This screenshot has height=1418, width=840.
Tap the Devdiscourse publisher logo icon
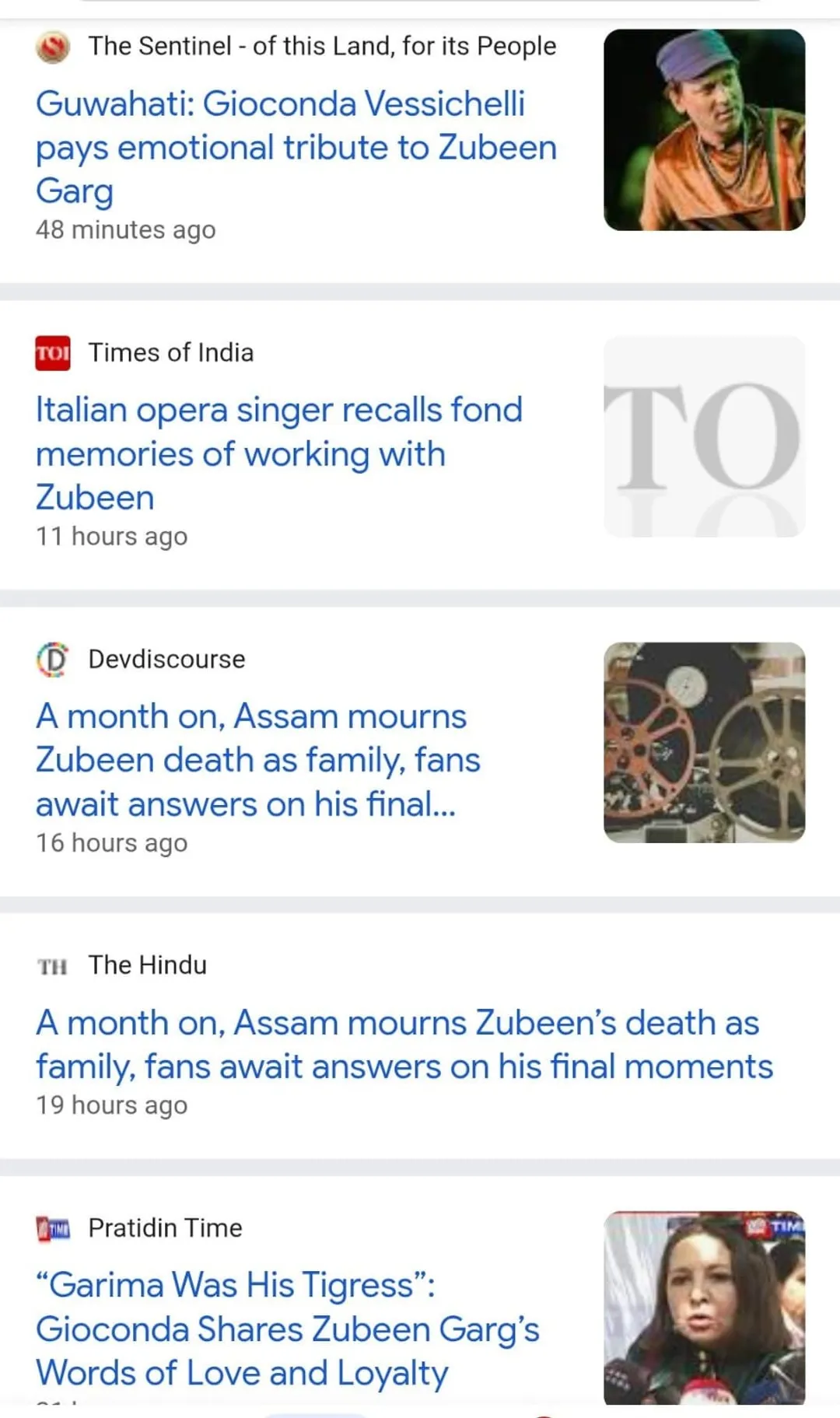(x=53, y=660)
